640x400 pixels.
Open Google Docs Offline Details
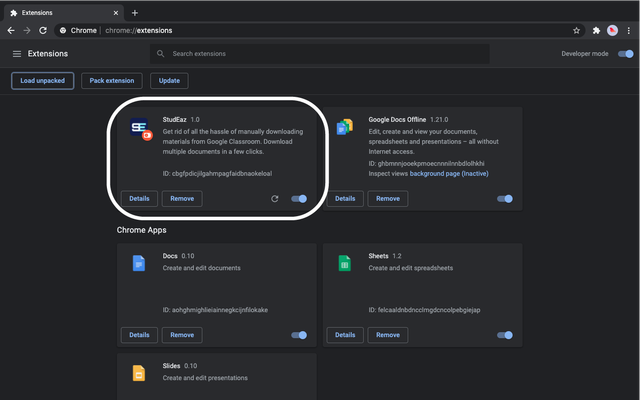tap(345, 199)
